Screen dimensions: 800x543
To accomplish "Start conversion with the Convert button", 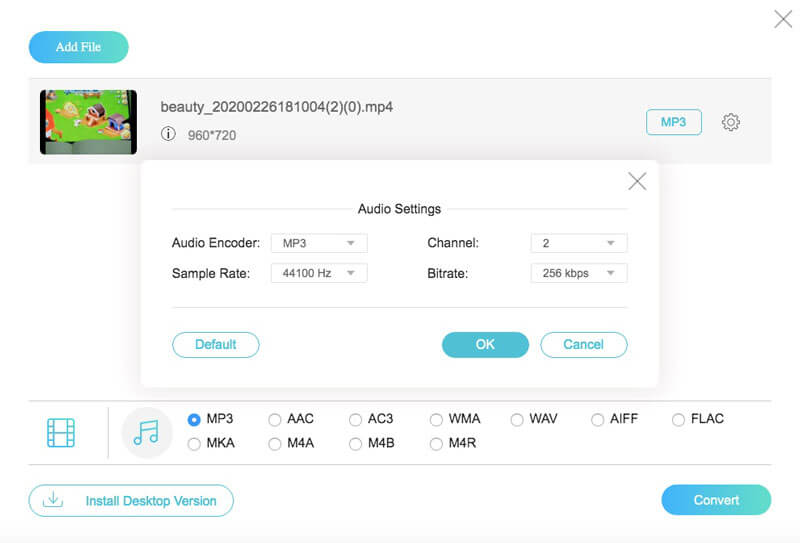I will (716, 500).
